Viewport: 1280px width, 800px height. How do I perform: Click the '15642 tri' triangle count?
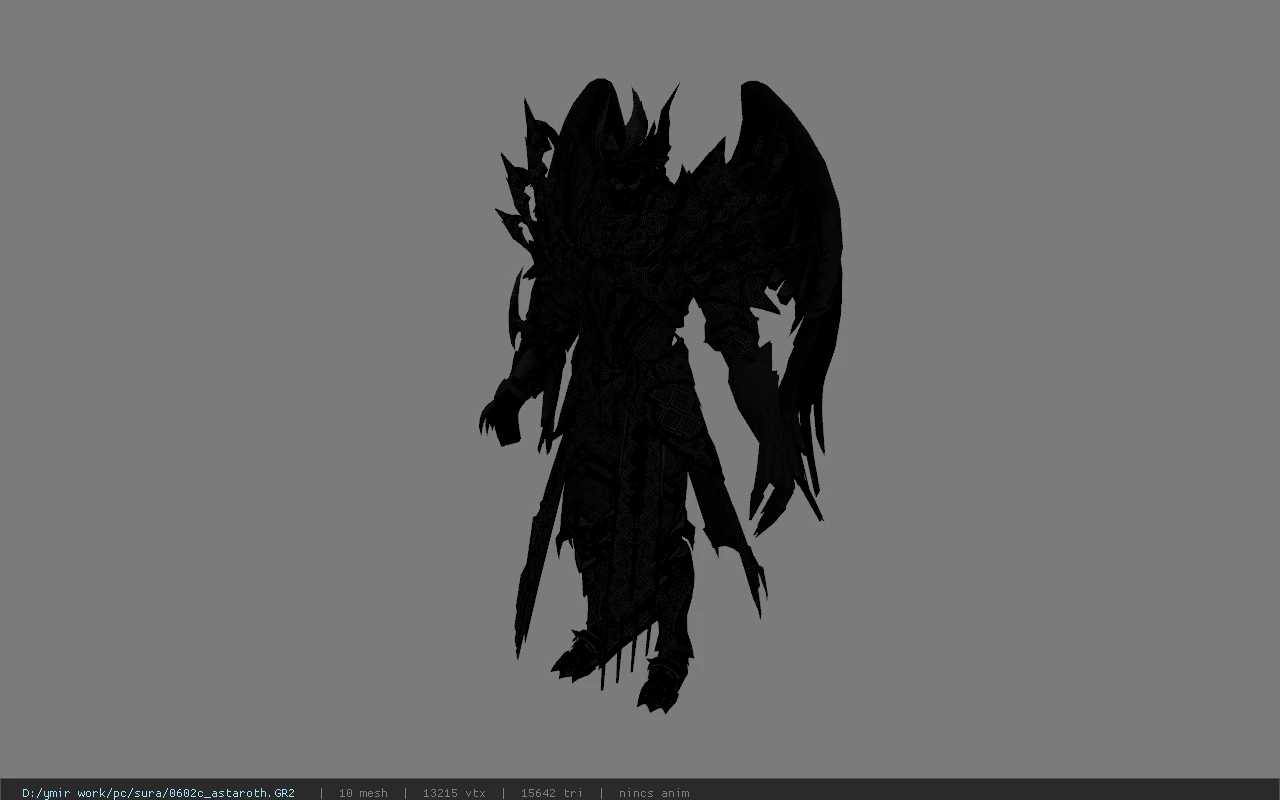(551, 793)
